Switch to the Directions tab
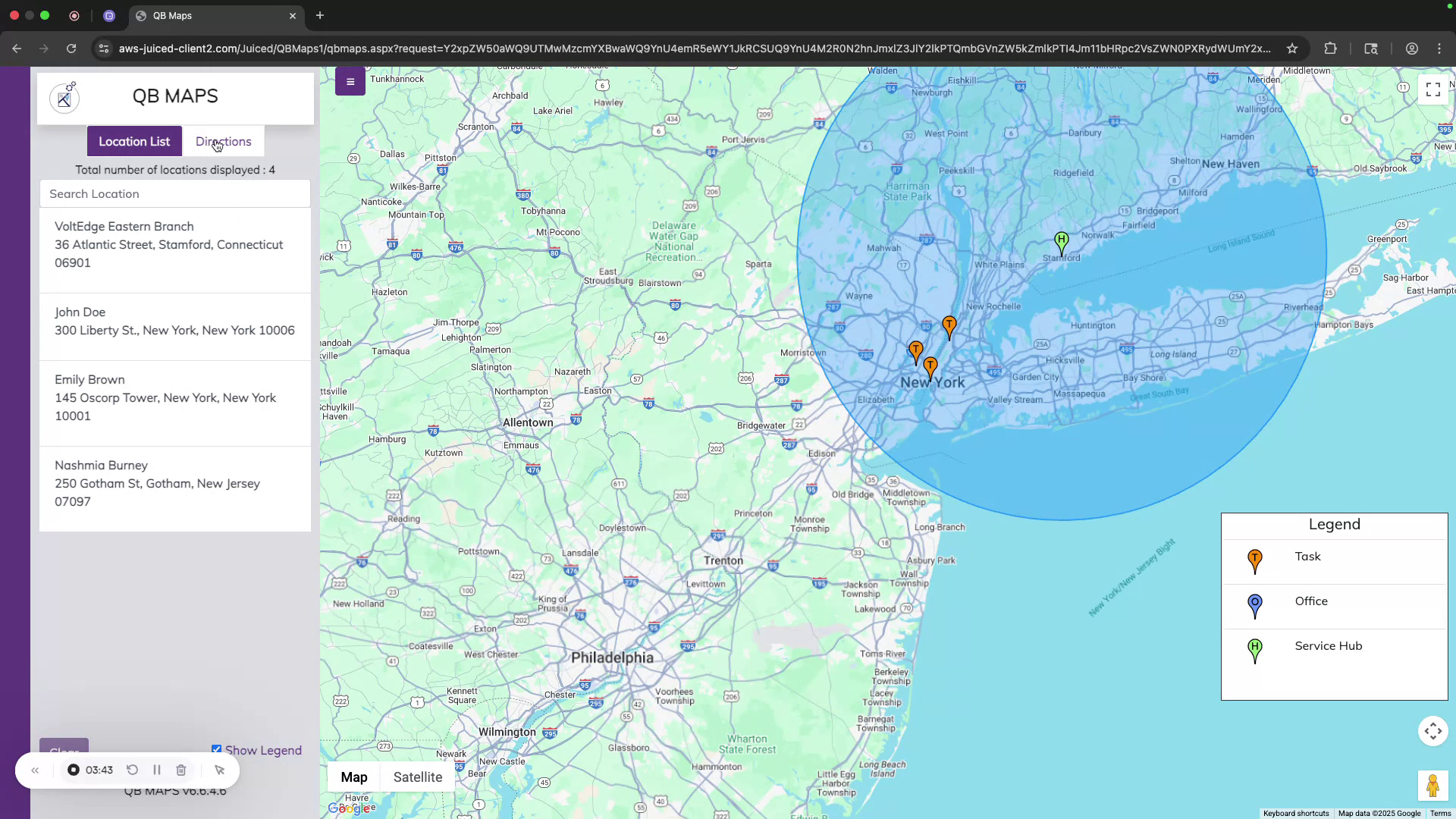The width and height of the screenshot is (1456, 819). 223,141
